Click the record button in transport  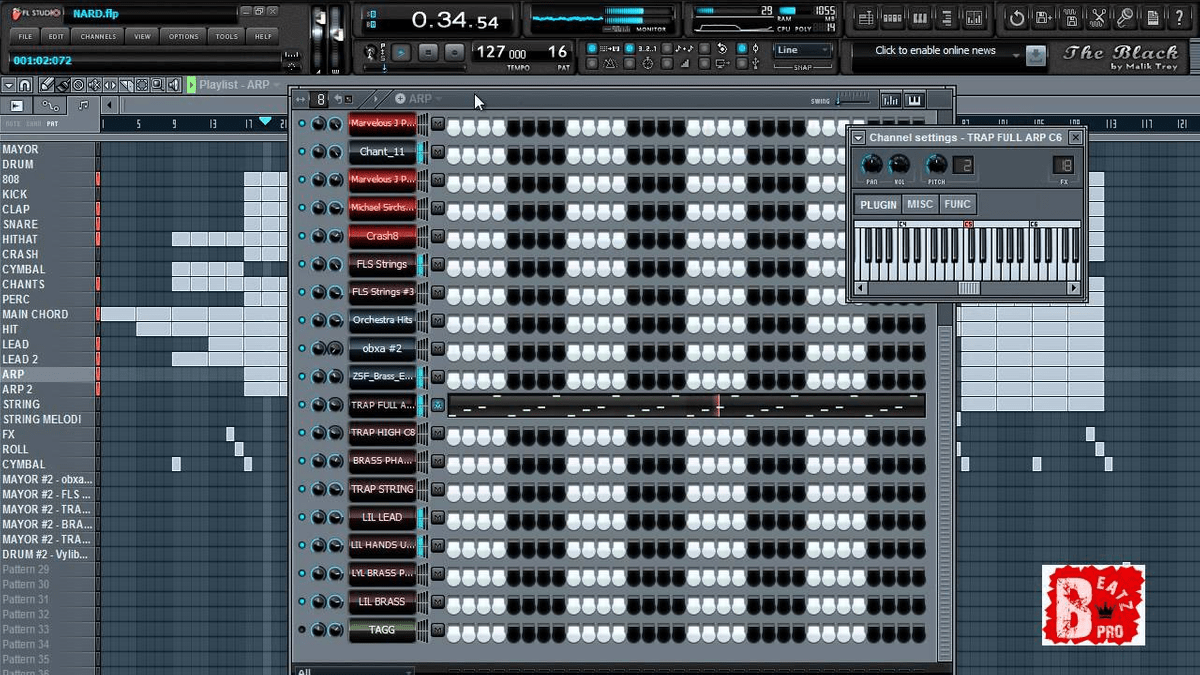(x=454, y=52)
